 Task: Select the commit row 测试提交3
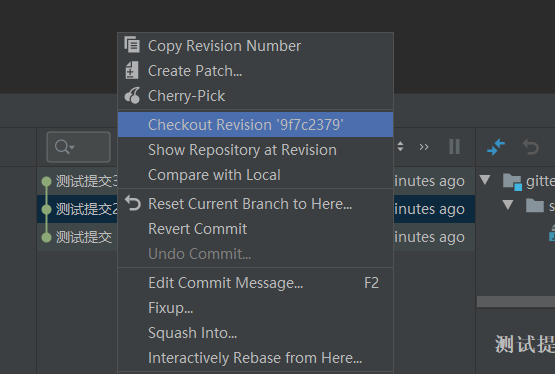(78, 181)
